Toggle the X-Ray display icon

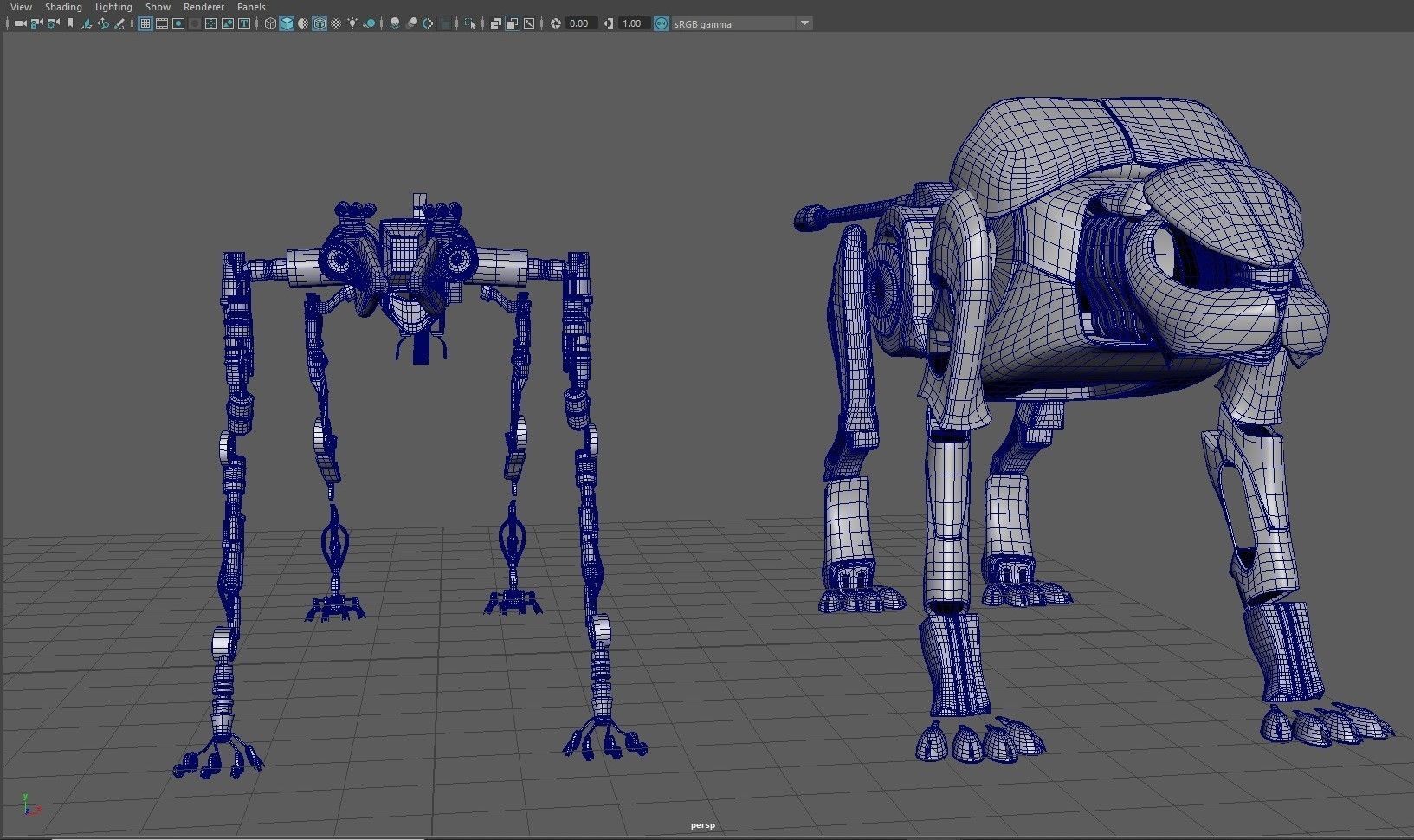click(496, 23)
